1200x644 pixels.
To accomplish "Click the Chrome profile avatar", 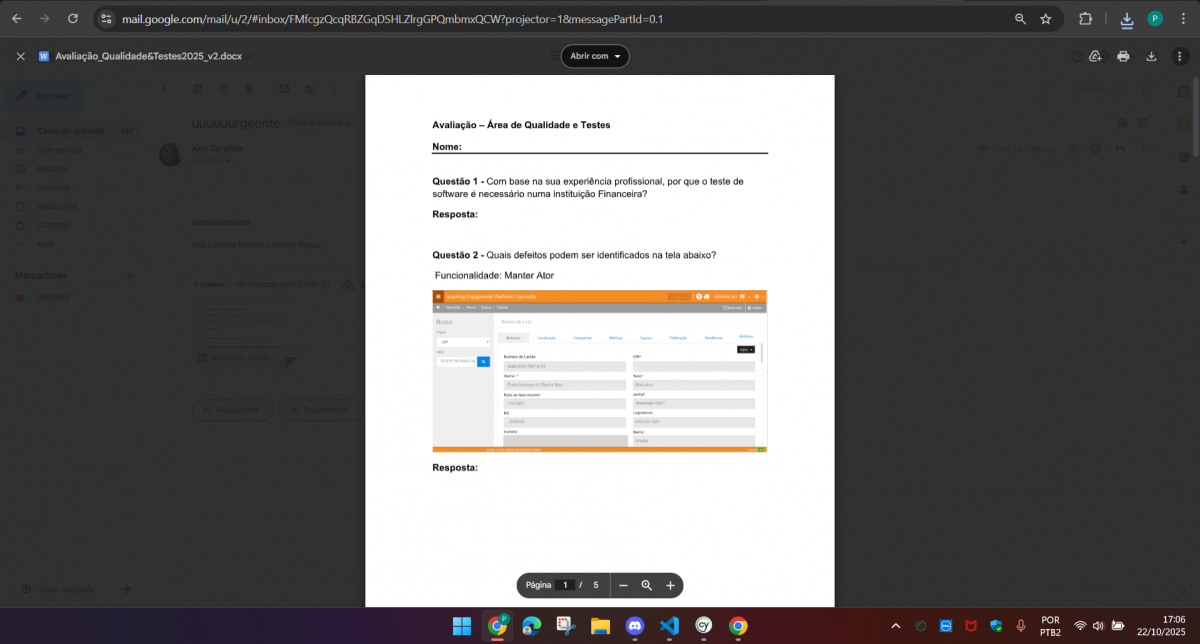I will (x=1155, y=19).
